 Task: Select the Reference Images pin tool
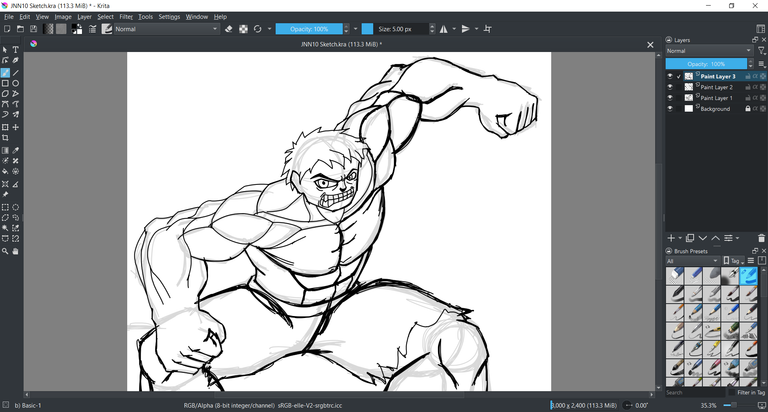click(5, 194)
